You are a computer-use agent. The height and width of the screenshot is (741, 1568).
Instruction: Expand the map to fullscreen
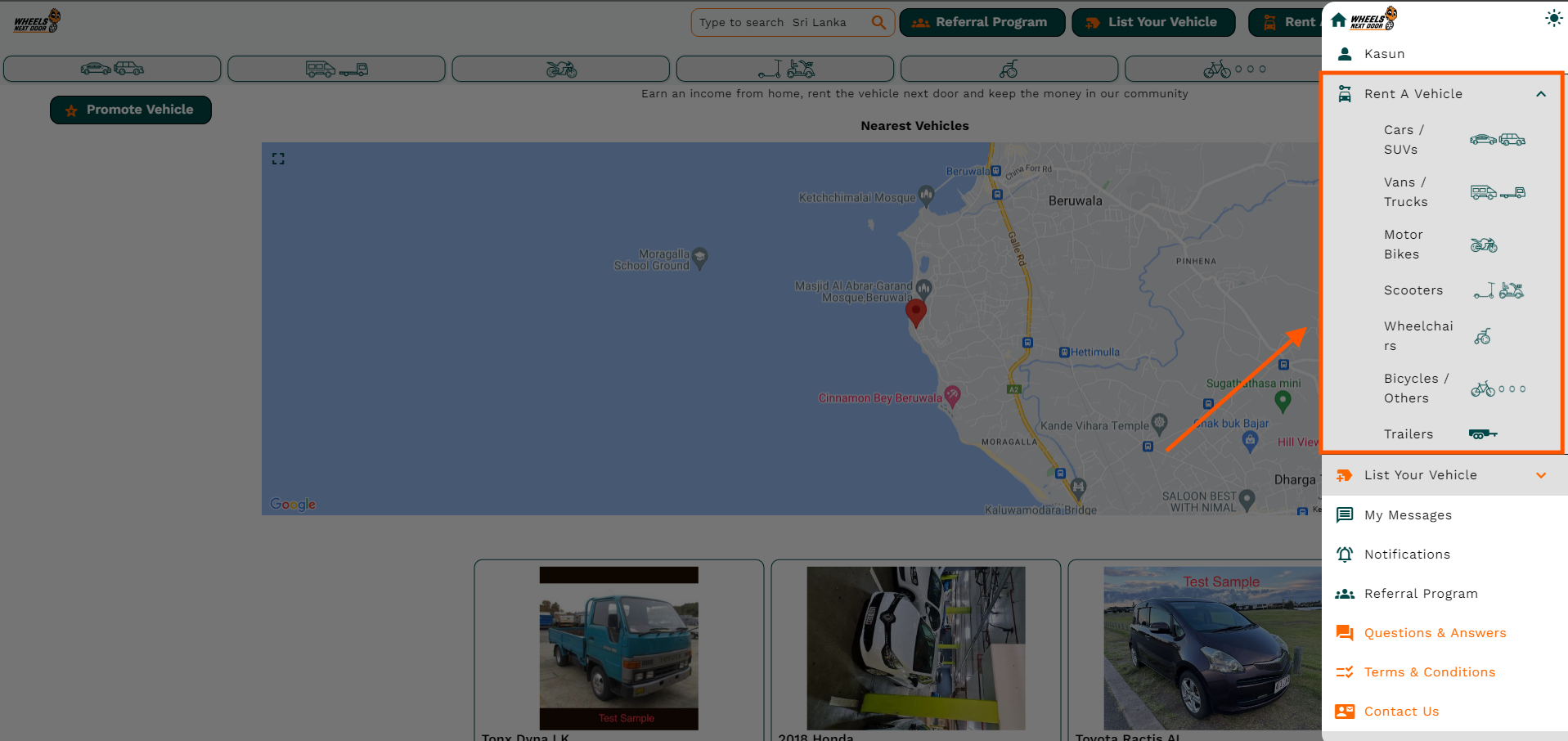(x=278, y=159)
